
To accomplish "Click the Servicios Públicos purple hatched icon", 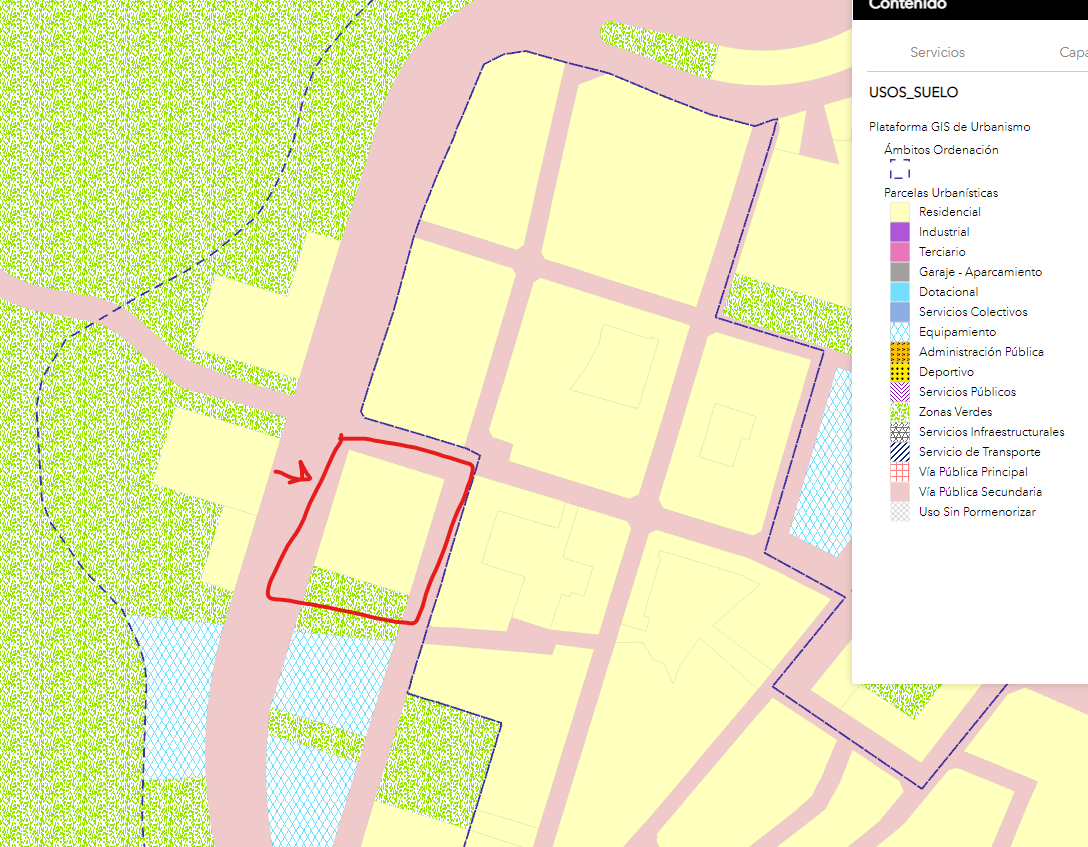I will click(900, 392).
